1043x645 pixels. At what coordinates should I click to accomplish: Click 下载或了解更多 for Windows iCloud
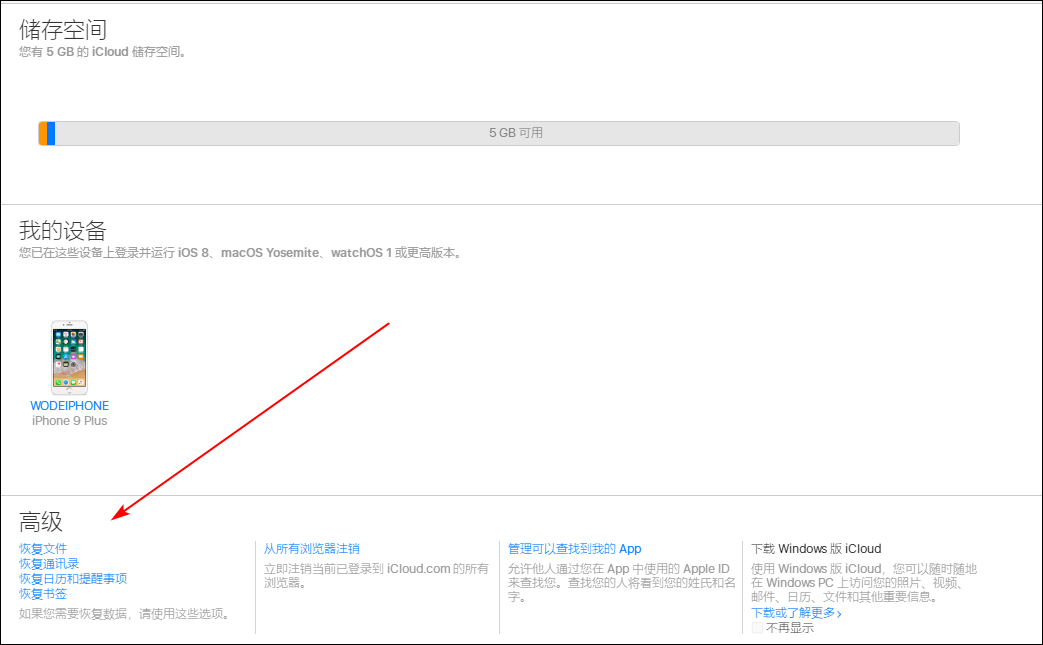(795, 612)
